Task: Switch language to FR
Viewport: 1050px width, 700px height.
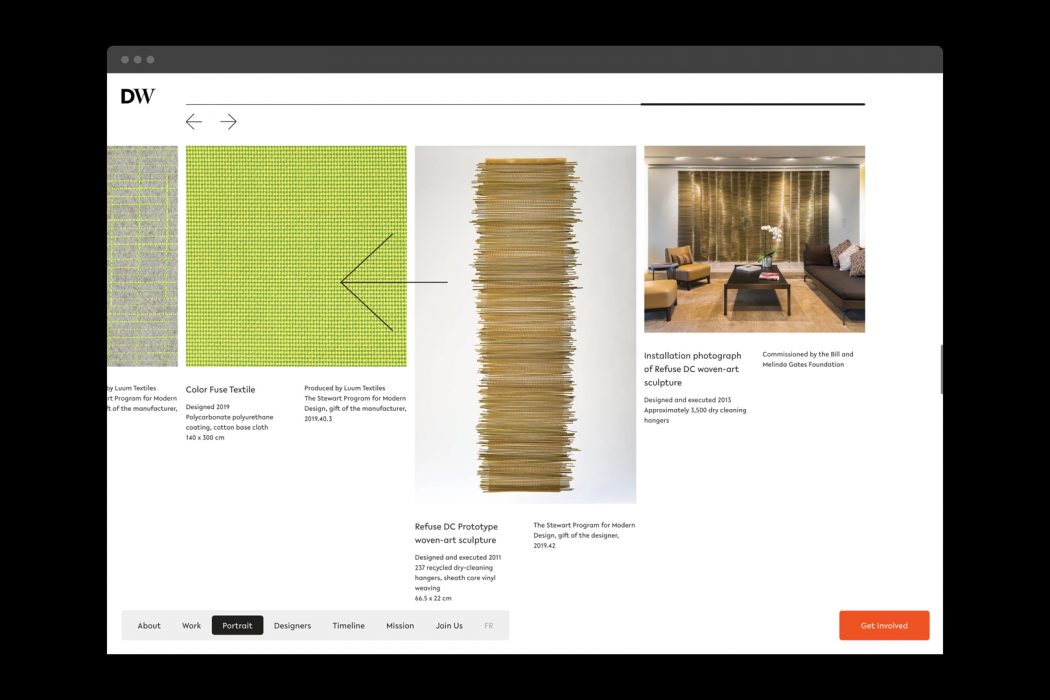Action: coord(489,626)
